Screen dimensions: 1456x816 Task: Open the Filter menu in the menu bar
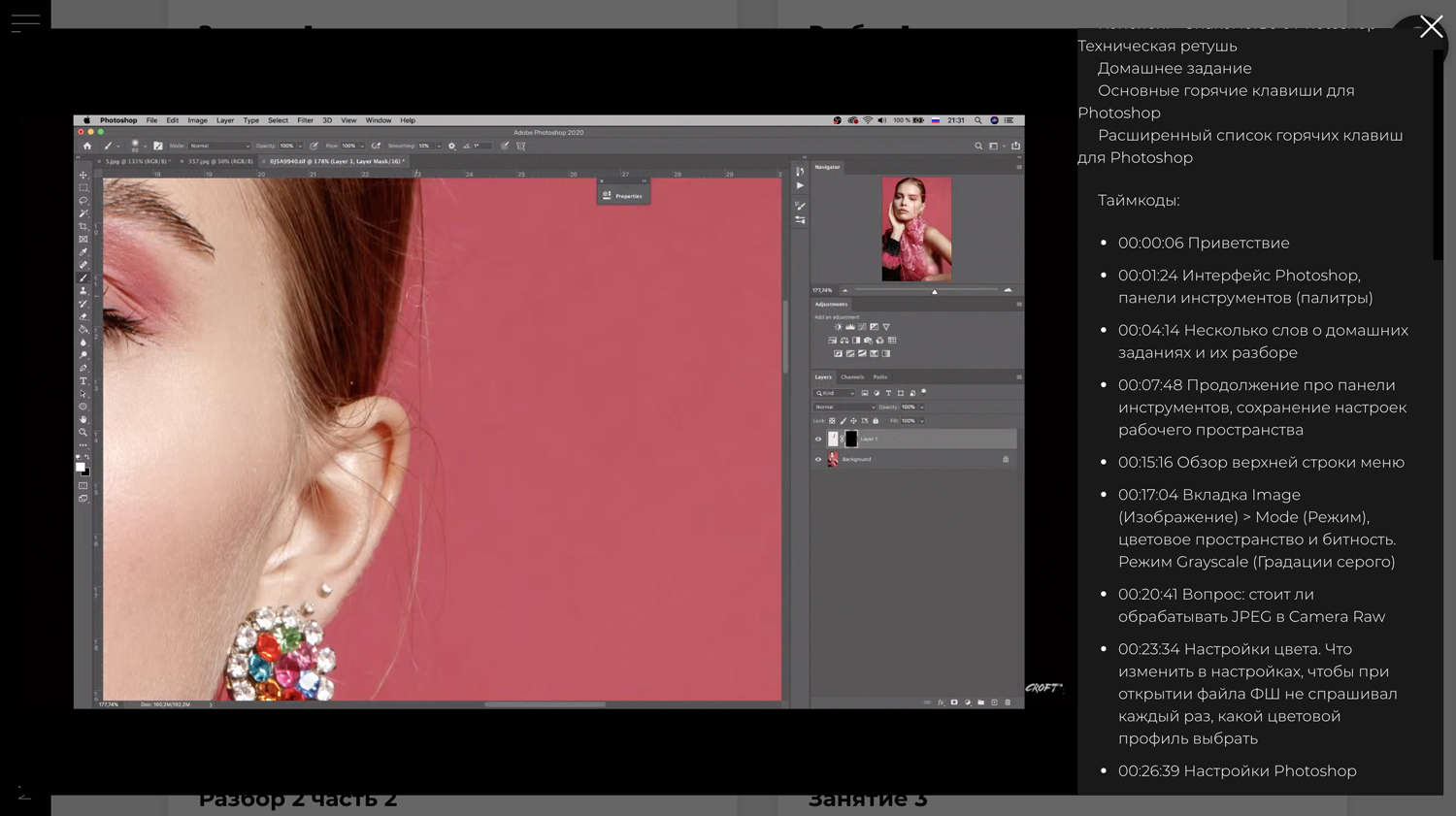tap(305, 120)
